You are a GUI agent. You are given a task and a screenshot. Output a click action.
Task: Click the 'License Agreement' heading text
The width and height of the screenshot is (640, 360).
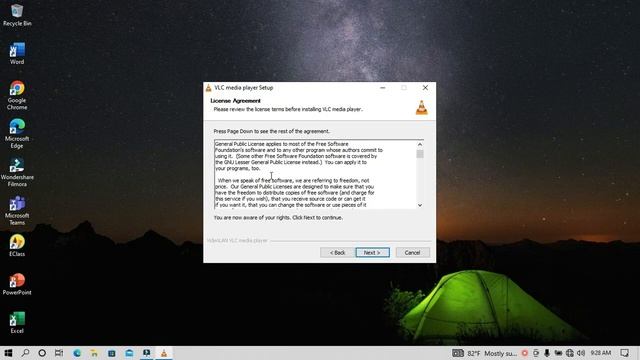pos(236,100)
